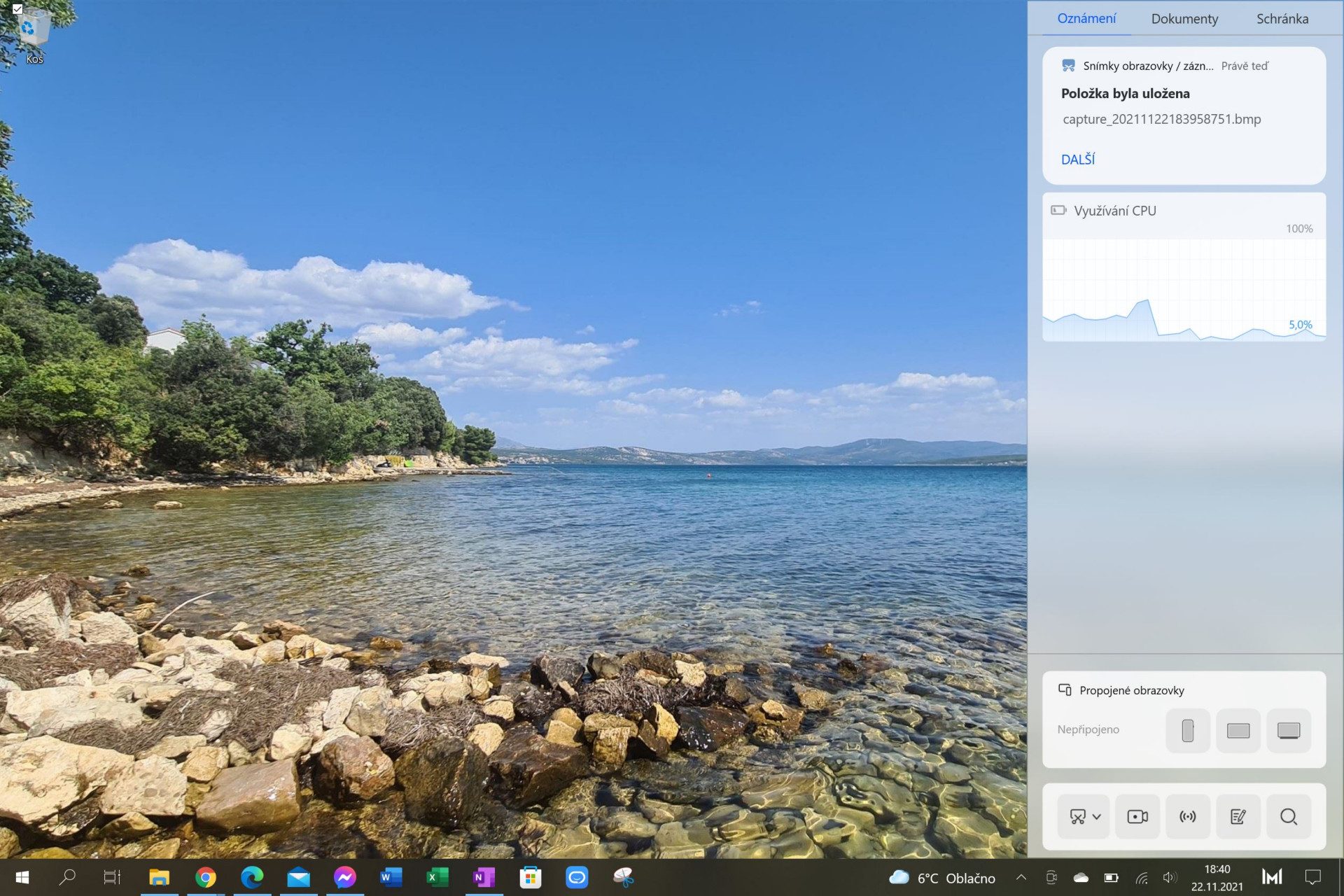The width and height of the screenshot is (1344, 896).
Task: Click the Nepřipojeno status text
Action: [x=1088, y=729]
